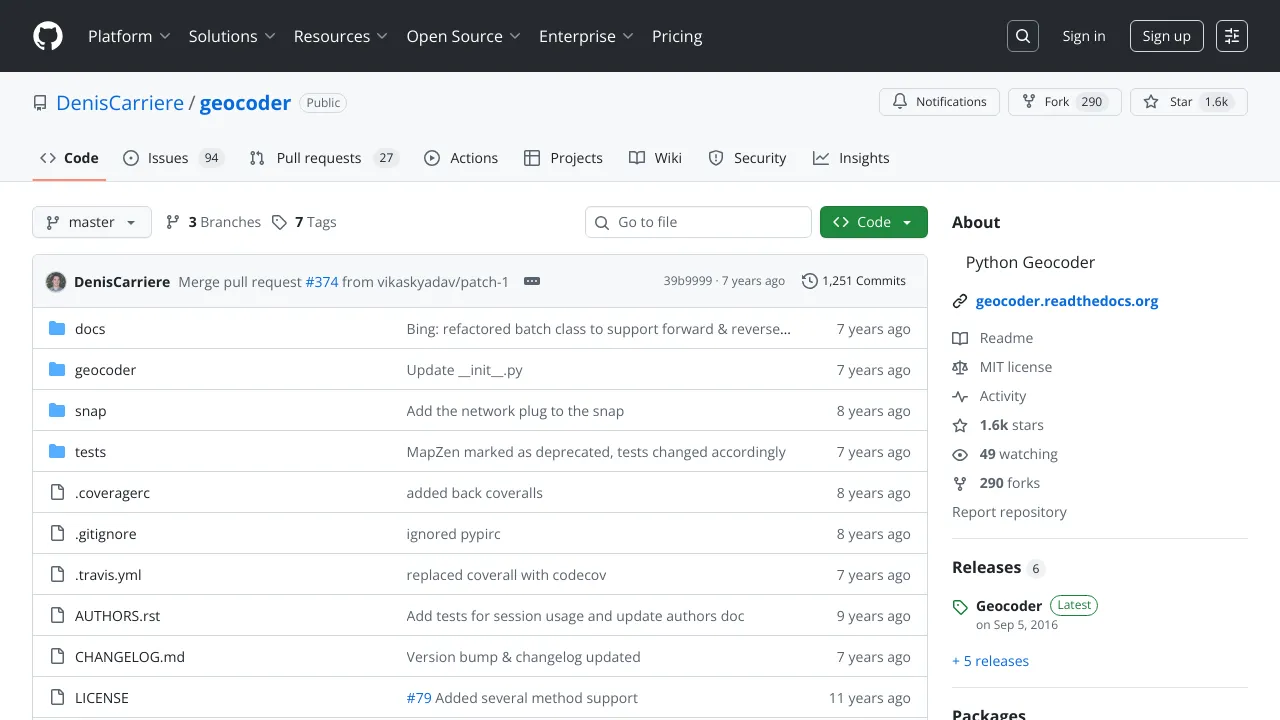1280x720 pixels.
Task: Click the Activity pulse icon
Action: tap(960, 396)
